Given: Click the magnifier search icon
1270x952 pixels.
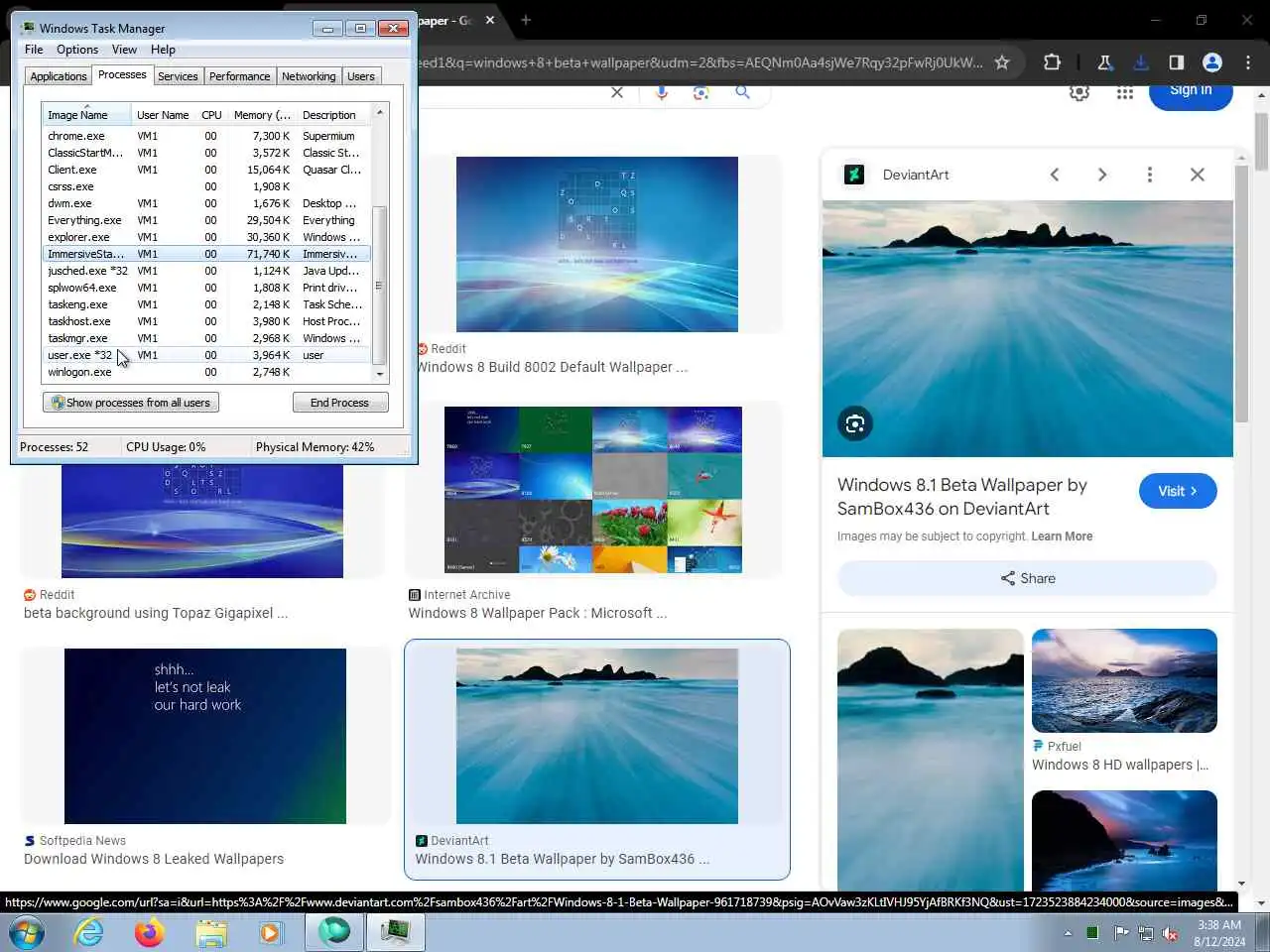Looking at the screenshot, I should click(x=742, y=92).
